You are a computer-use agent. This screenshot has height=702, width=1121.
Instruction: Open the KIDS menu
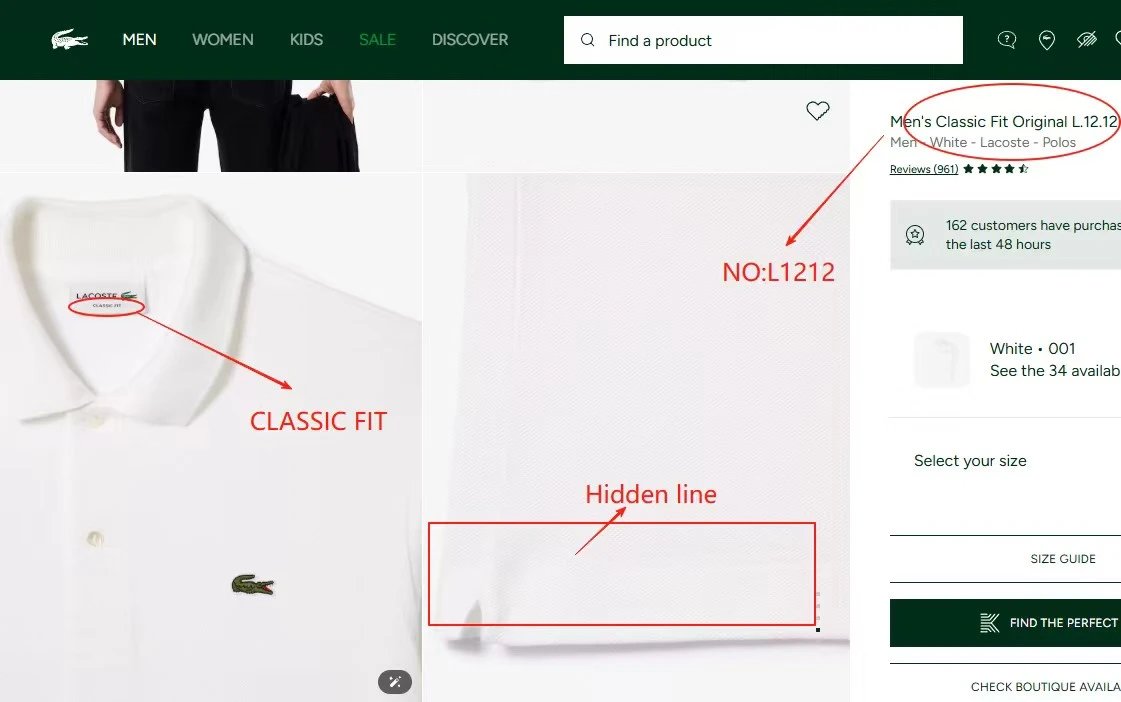(x=307, y=40)
